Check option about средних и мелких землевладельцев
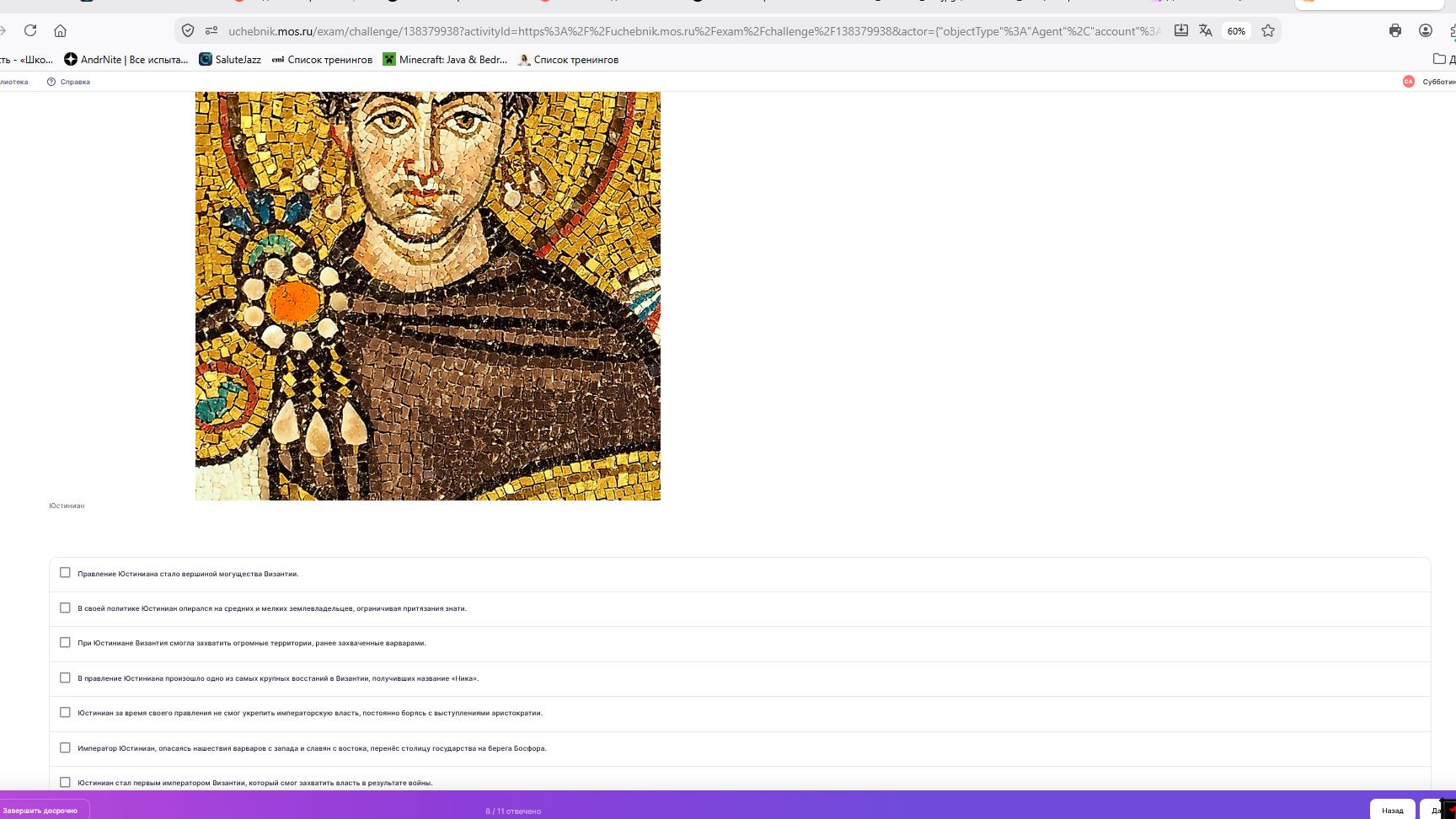The image size is (1456, 819). pos(65,608)
